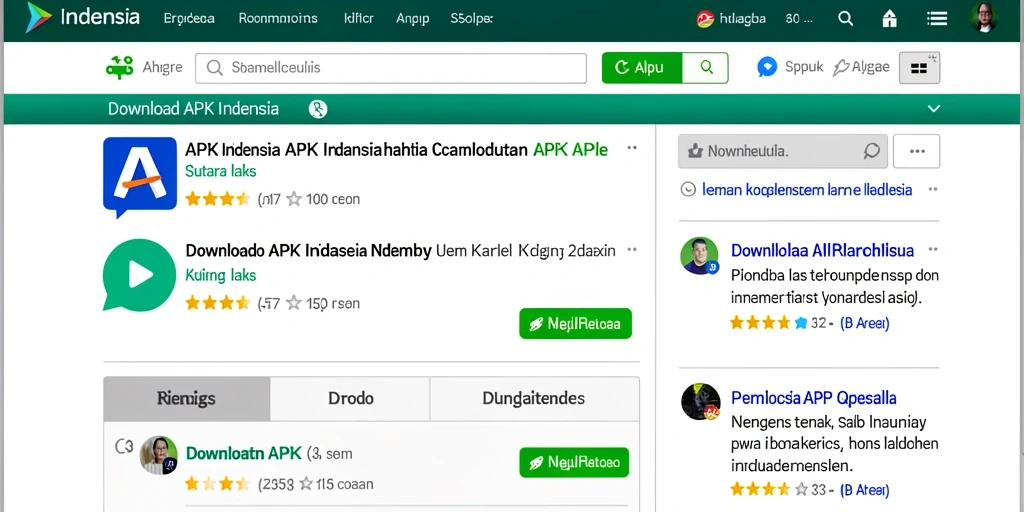
Task: Click the (B Areer) link after rating 32
Action: (x=864, y=323)
